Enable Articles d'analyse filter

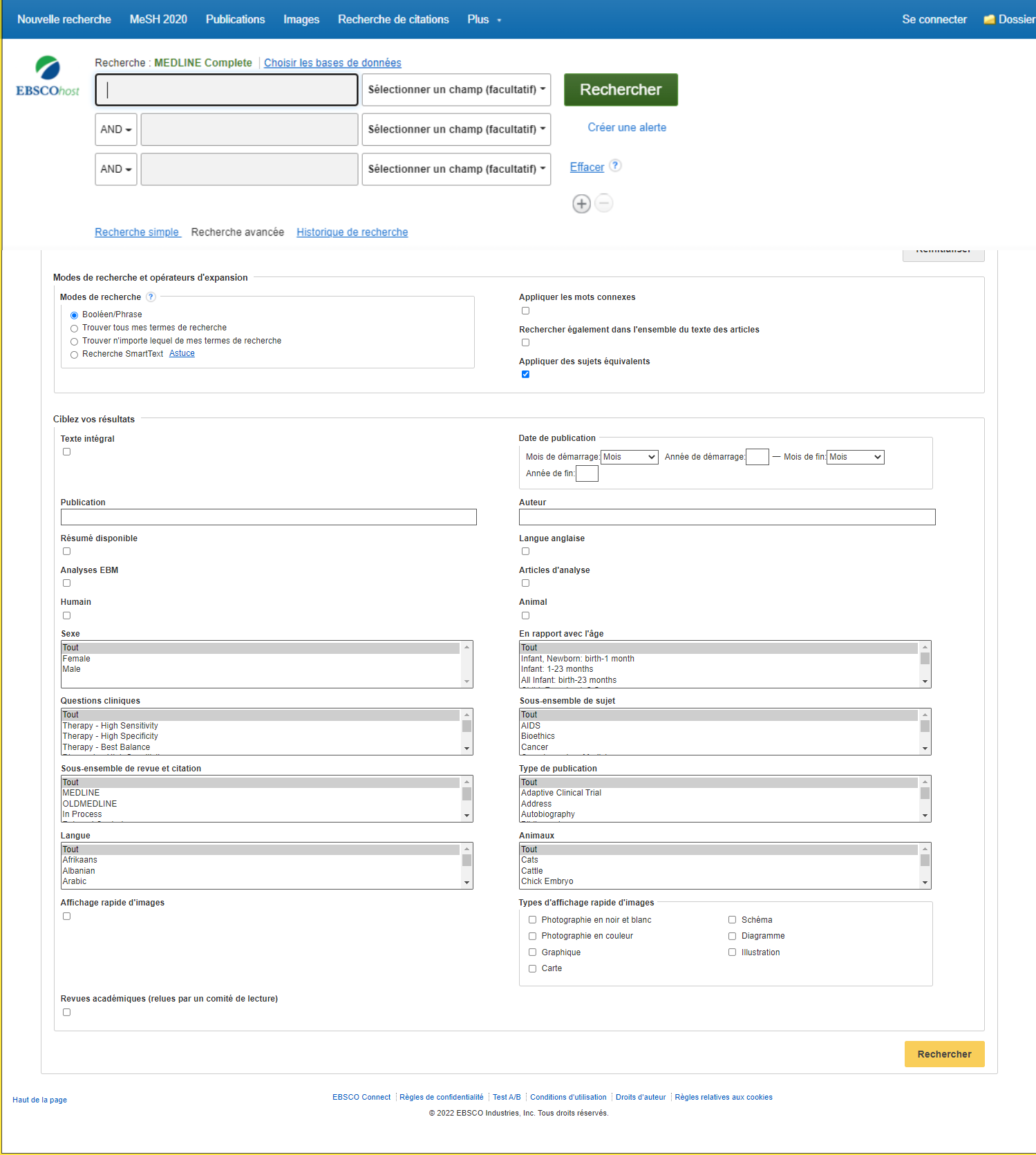(525, 583)
